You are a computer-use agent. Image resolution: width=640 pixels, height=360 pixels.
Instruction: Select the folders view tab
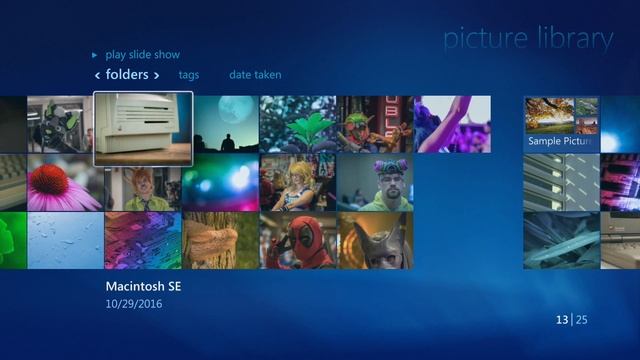click(x=127, y=74)
